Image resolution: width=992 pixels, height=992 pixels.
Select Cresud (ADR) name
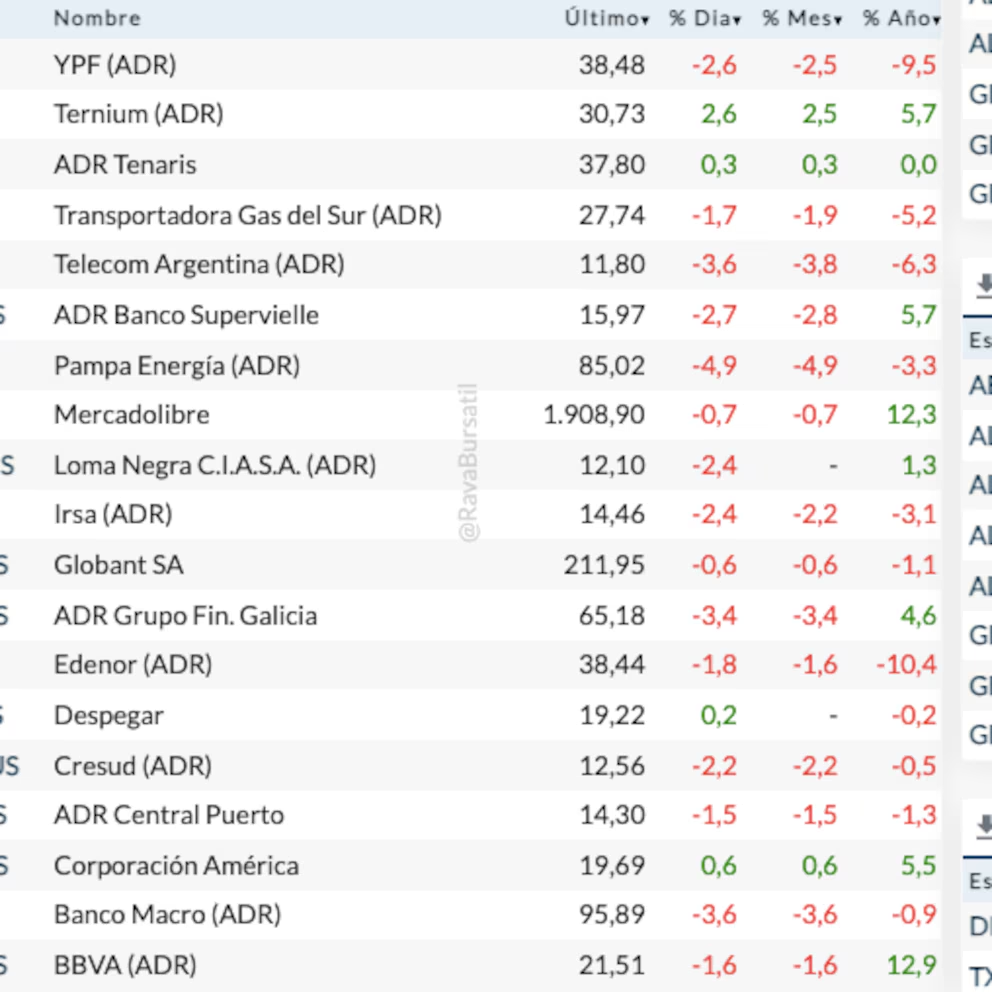133,766
